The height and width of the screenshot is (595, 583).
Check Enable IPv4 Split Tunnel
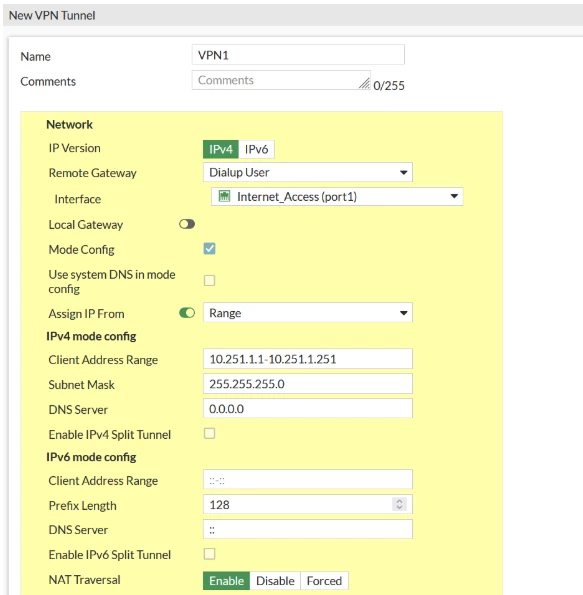[x=210, y=433]
